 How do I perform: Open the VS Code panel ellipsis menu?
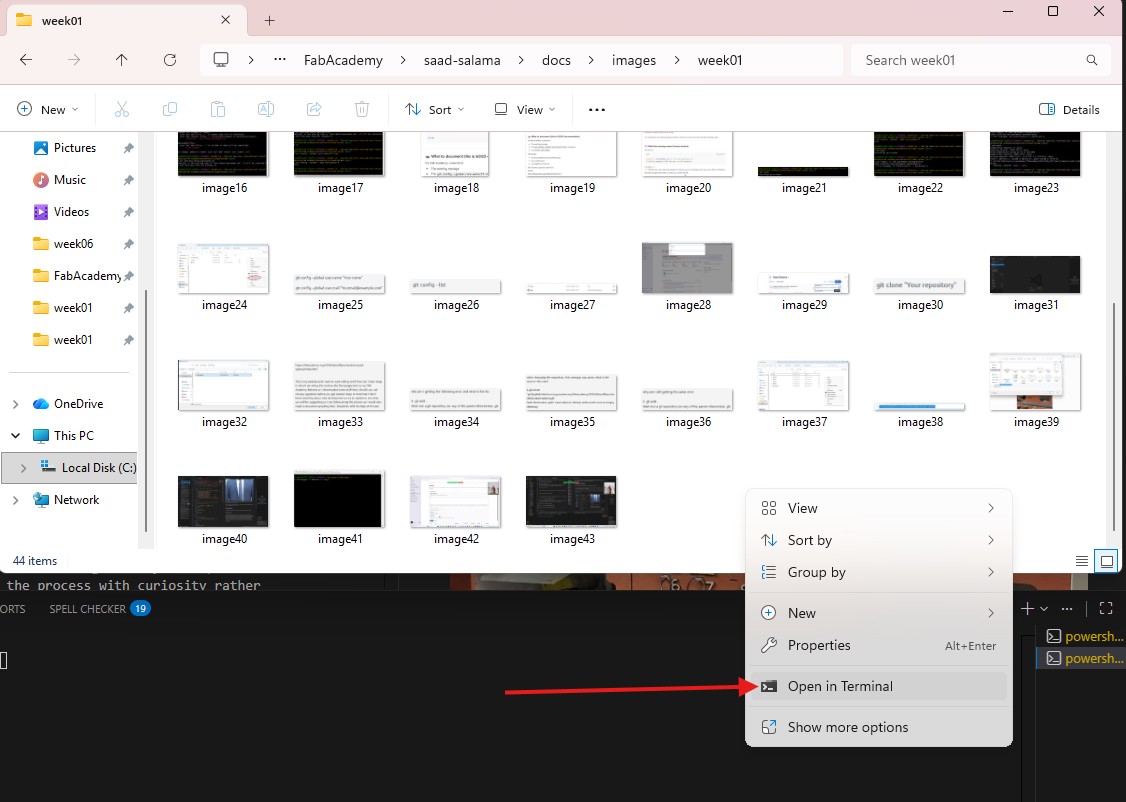click(1067, 609)
